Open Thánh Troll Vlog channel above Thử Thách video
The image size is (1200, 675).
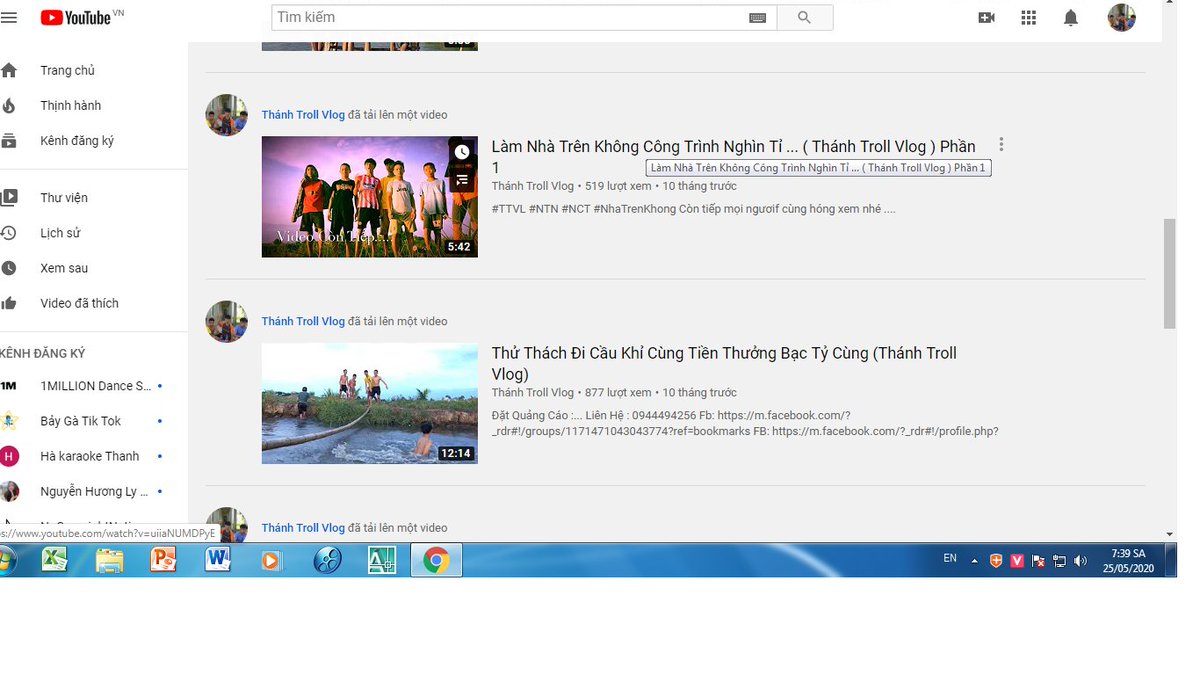(x=303, y=321)
